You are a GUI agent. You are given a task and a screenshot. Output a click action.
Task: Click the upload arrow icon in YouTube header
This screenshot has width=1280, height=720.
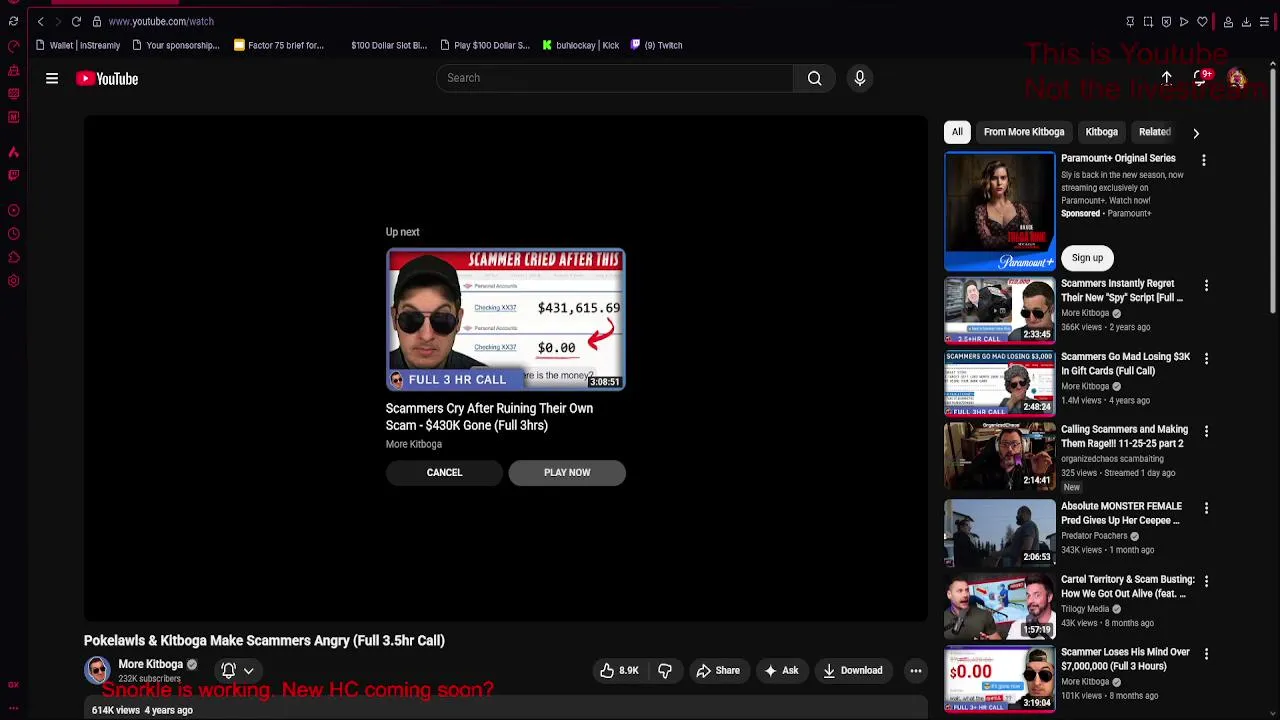coord(1167,78)
